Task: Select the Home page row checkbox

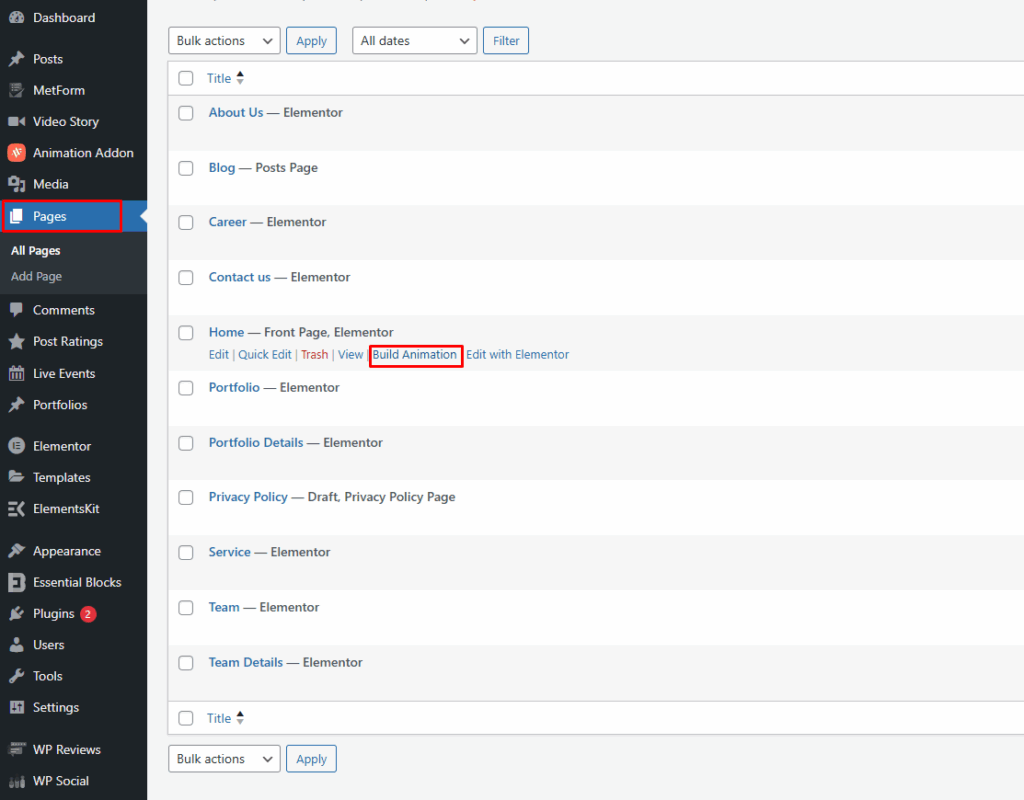Action: 186,333
